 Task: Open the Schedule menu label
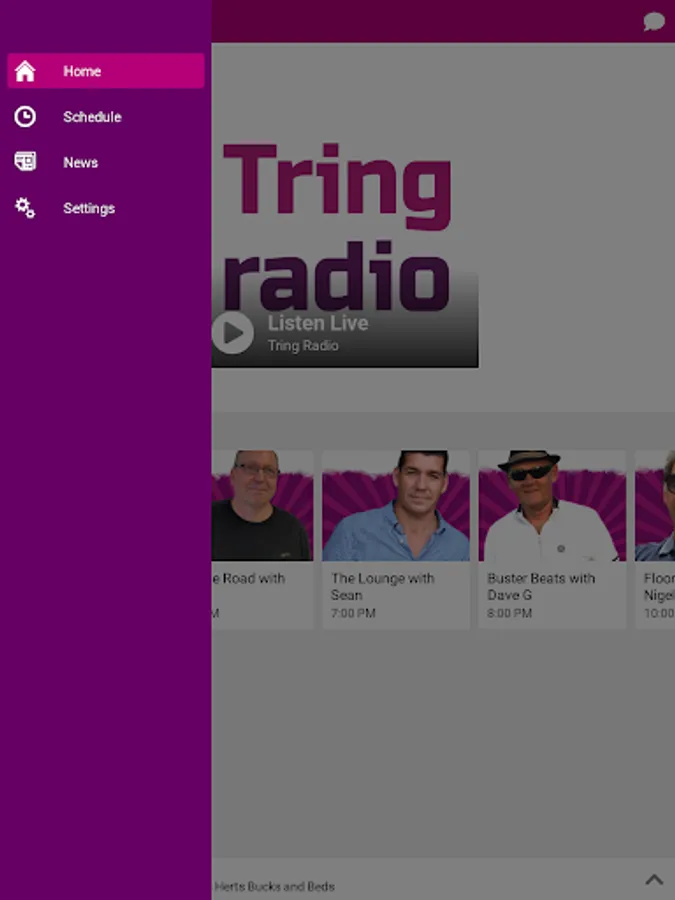tap(92, 117)
